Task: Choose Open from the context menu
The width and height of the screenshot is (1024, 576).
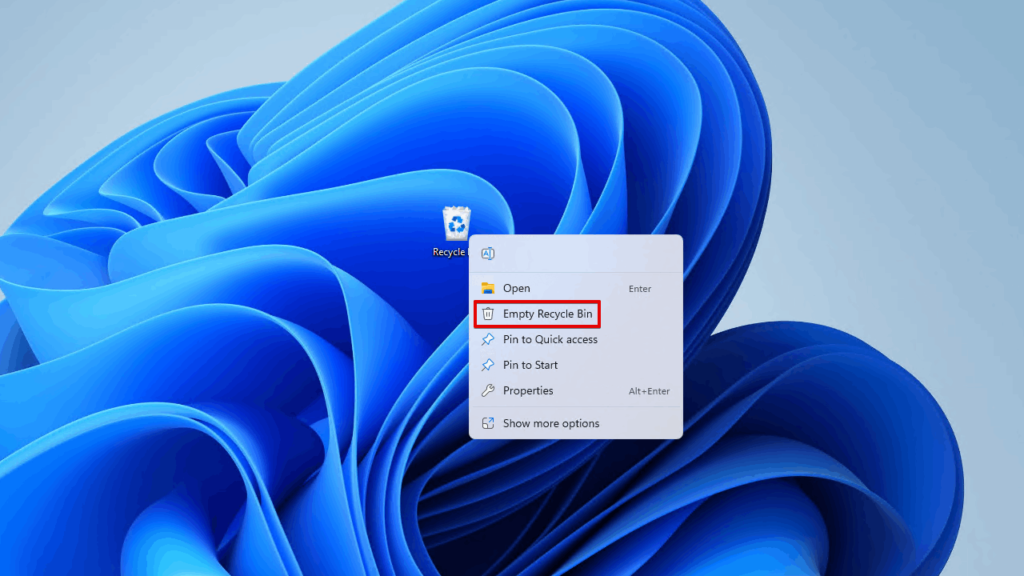Action: click(x=516, y=288)
